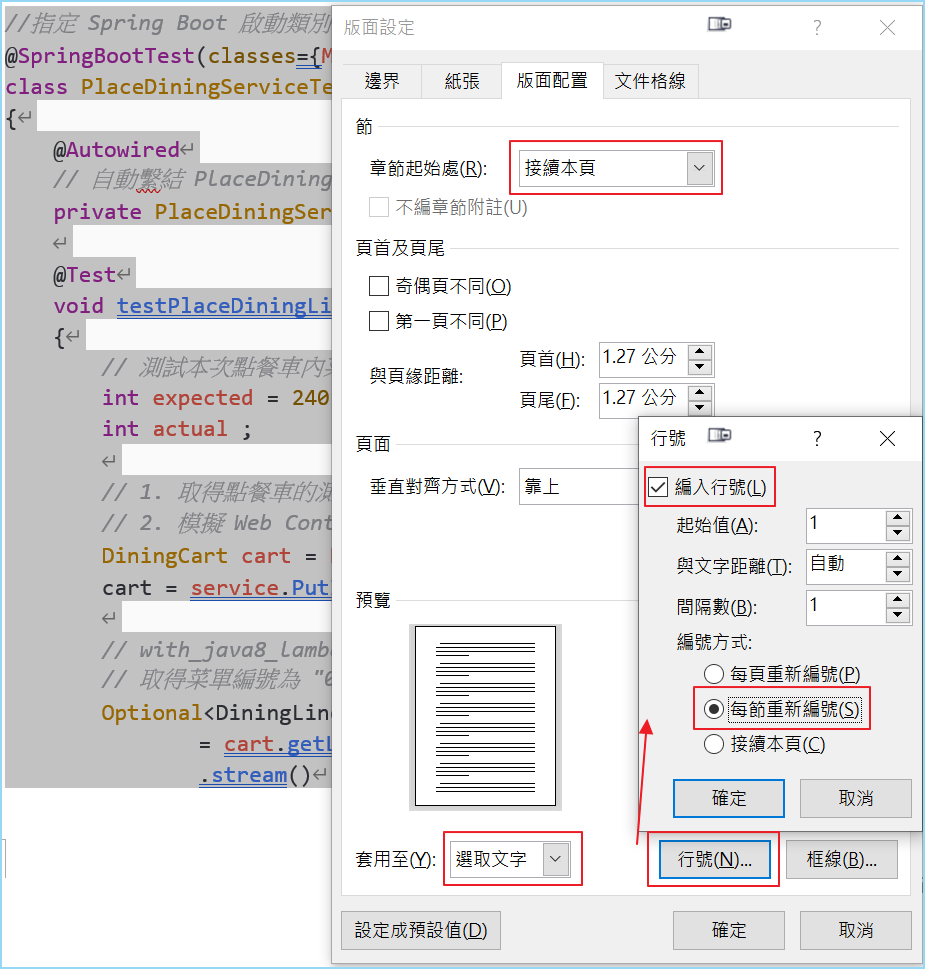
Task: Select 每頁重新編號 radio option
Action: tap(714, 674)
